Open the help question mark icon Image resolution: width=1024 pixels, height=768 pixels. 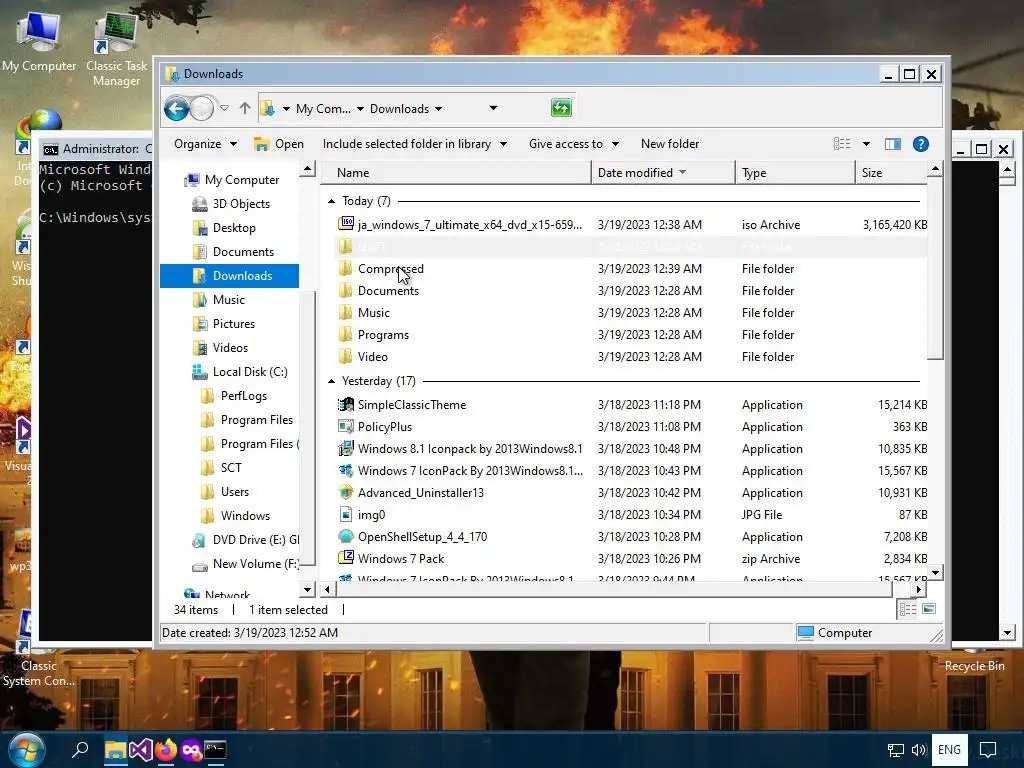pyautogui.click(x=921, y=144)
